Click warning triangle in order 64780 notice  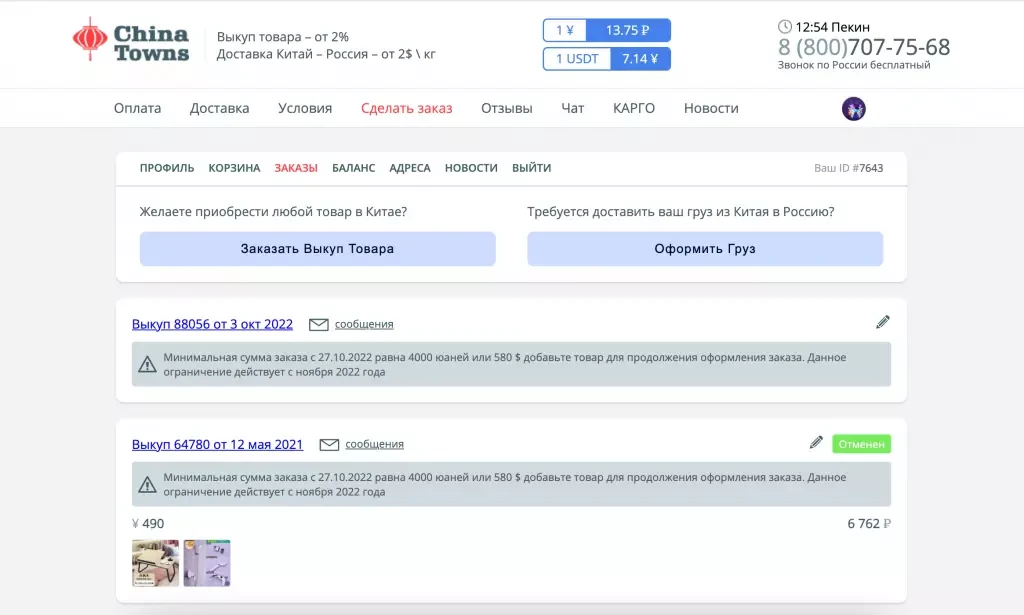[x=148, y=484]
